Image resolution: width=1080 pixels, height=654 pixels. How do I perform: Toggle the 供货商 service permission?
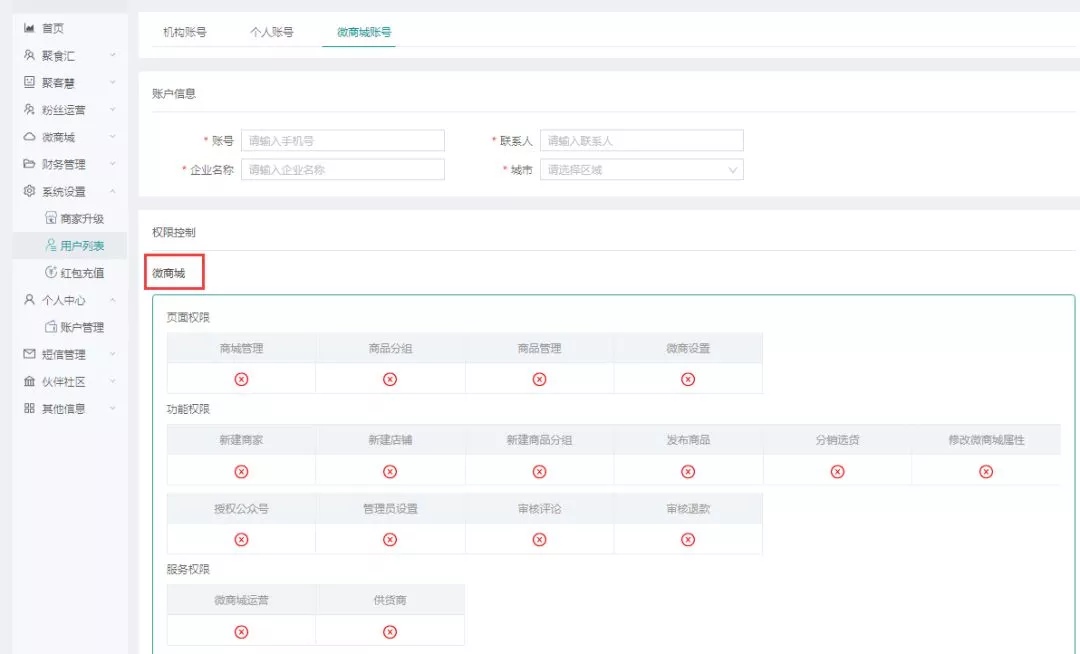(390, 632)
